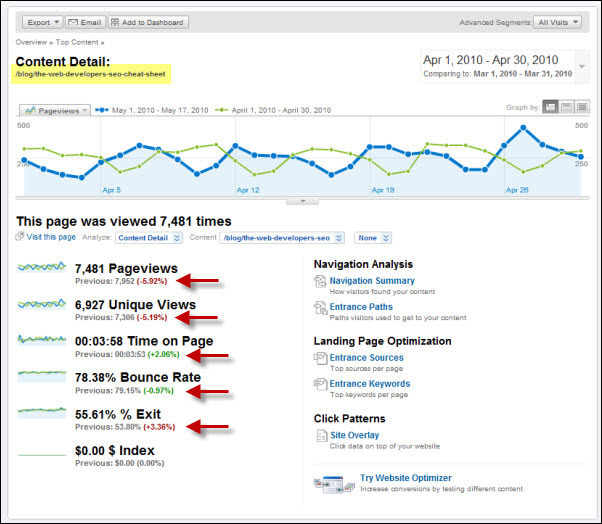
Task: Switch graph to weekly view
Action: point(567,107)
